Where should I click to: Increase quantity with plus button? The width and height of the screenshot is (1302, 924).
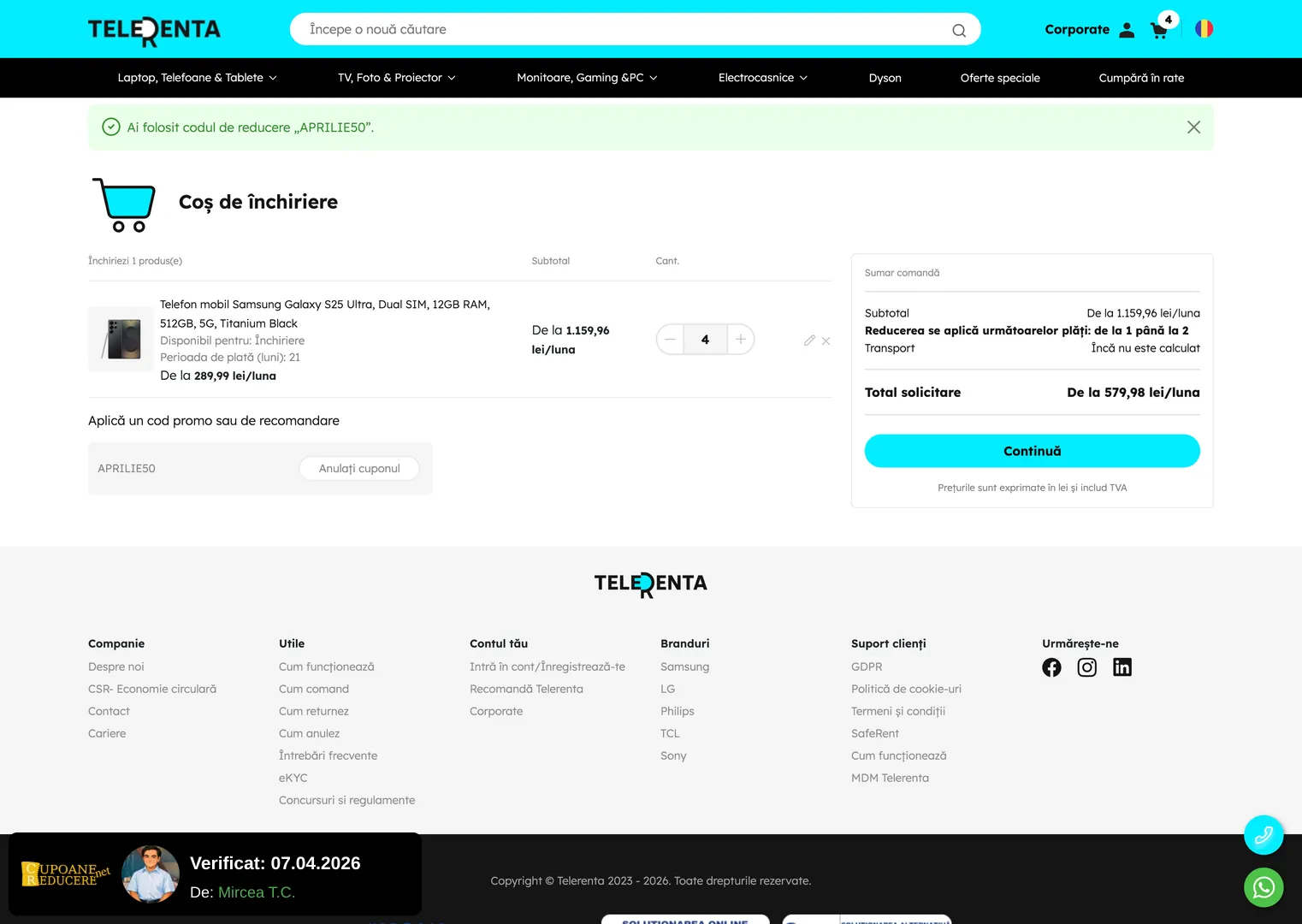(740, 340)
